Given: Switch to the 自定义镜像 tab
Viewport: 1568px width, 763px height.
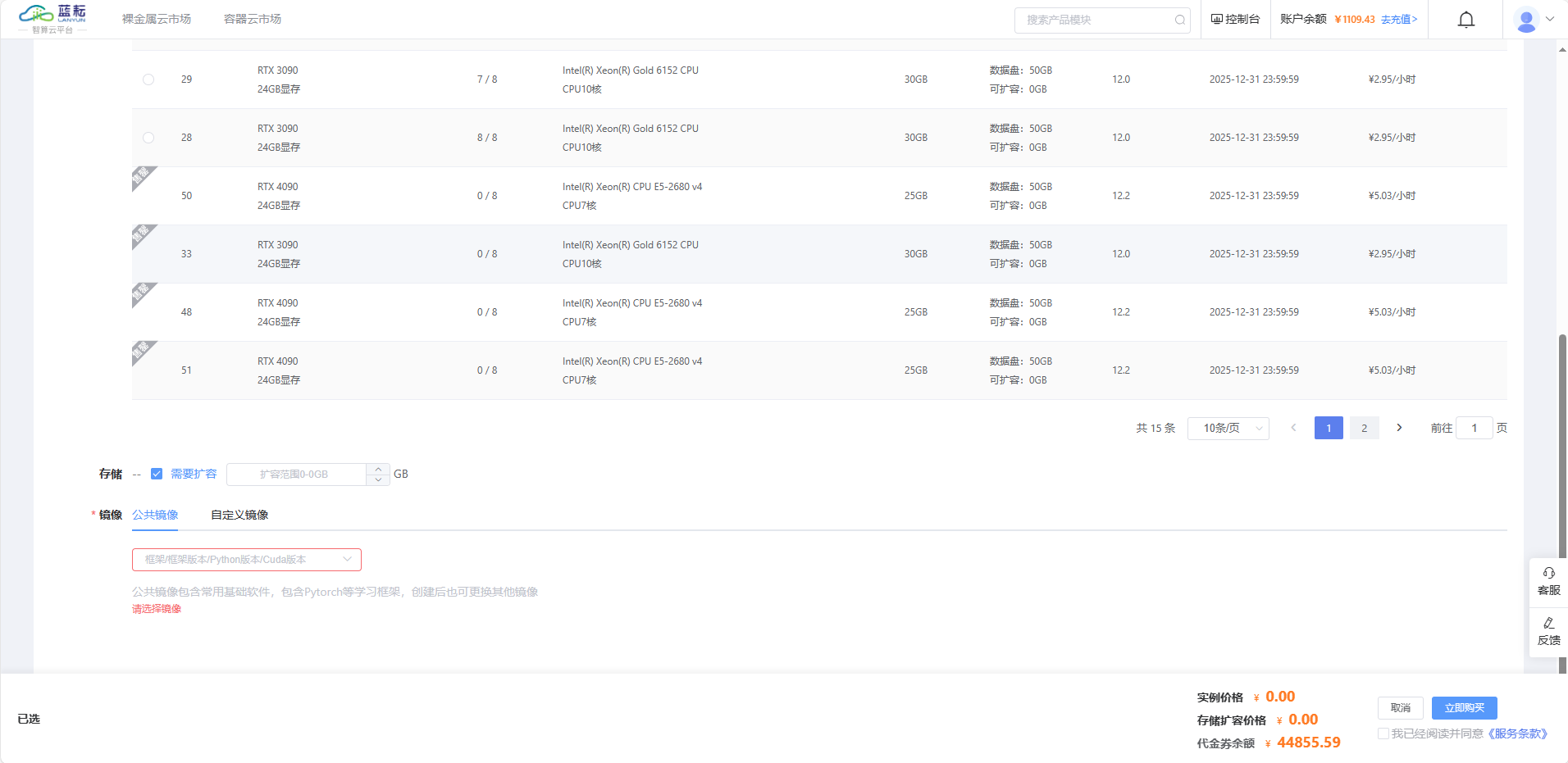Looking at the screenshot, I should coord(239,515).
